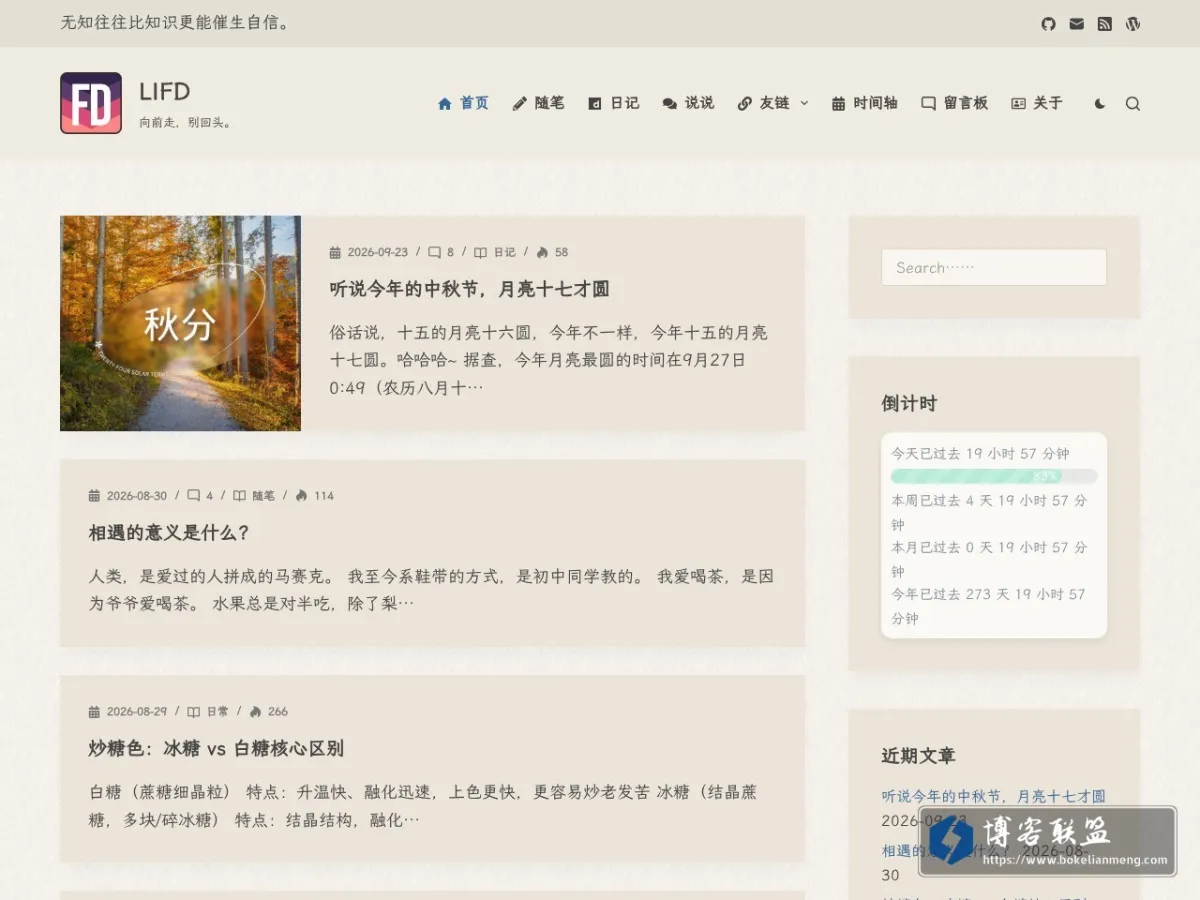Open the GitHub icon link
This screenshot has height=900, width=1200.
[x=1048, y=23]
